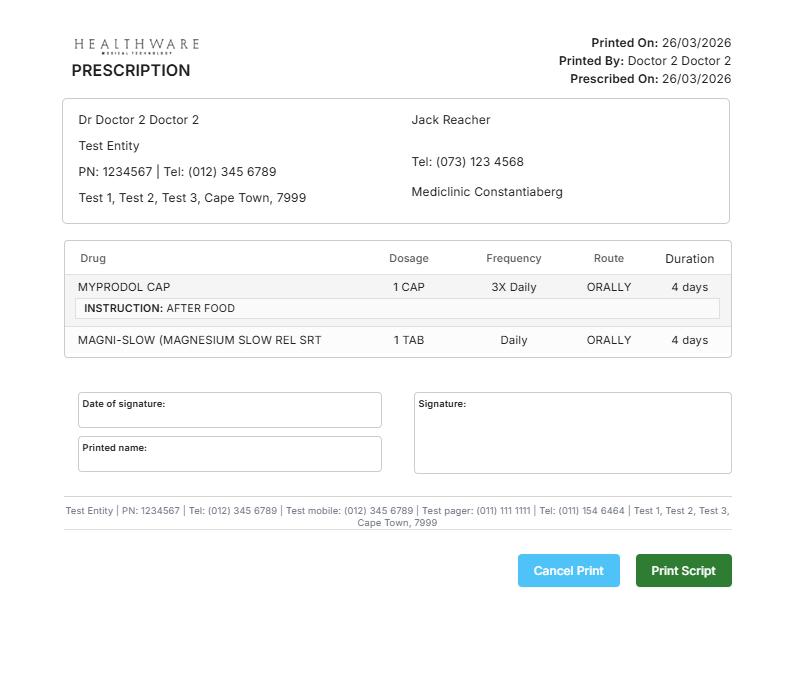Image resolution: width=797 pixels, height=683 pixels.
Task: Click the Cancel Print button
Action: click(x=569, y=570)
